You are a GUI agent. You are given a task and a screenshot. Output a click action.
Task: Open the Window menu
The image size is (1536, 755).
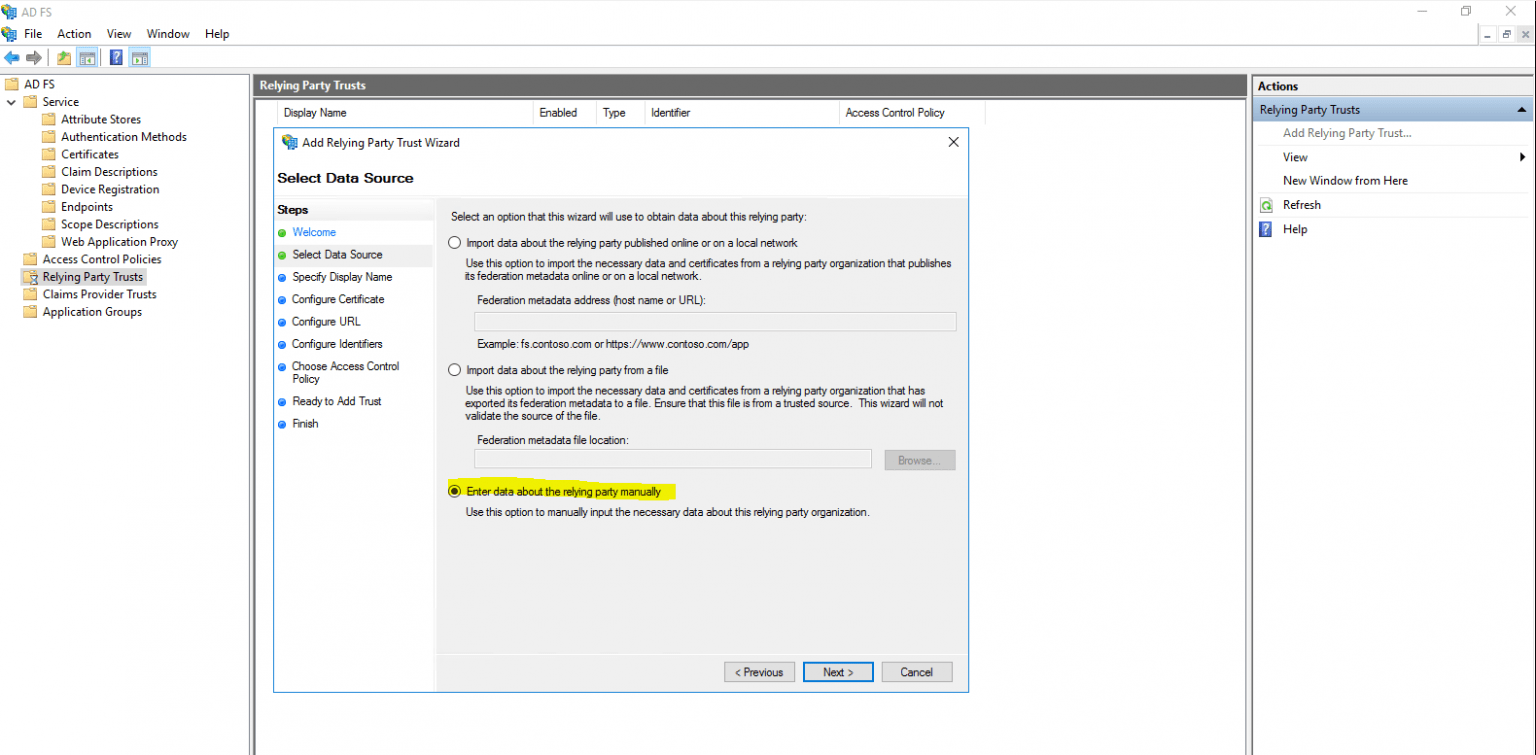167,33
